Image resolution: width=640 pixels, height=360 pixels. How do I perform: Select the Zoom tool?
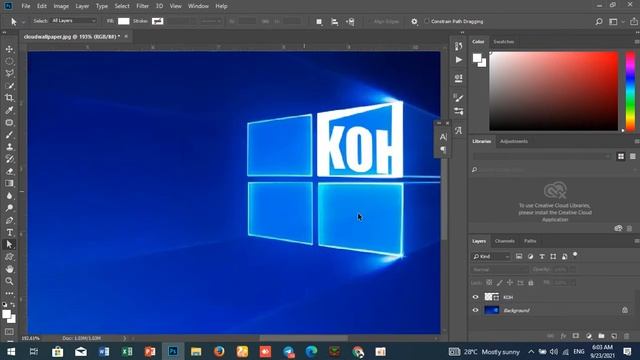(x=9, y=281)
